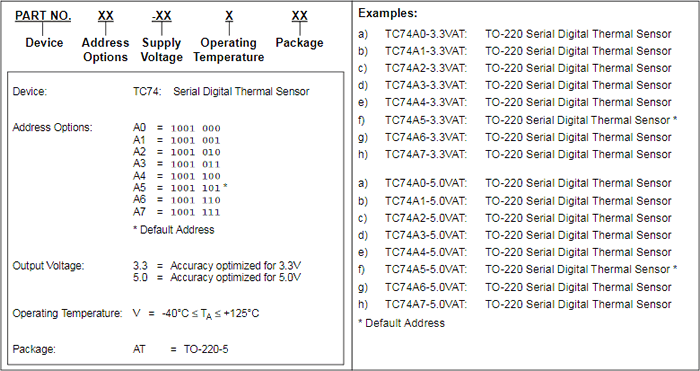The height and width of the screenshot is (371, 700).
Task: Click the TO-220-5 package text
Action: coord(206,349)
